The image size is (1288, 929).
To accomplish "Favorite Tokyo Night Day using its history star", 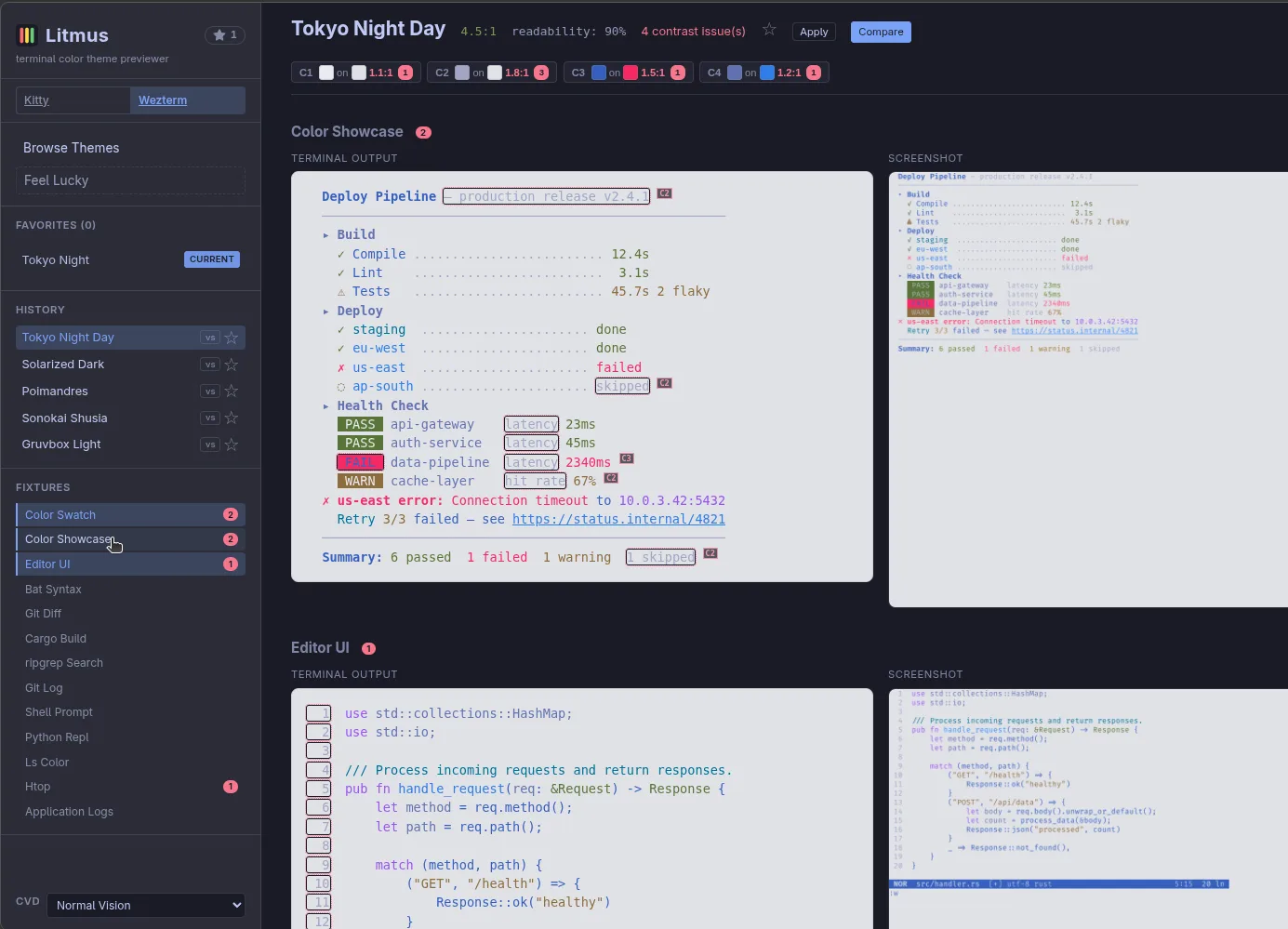I will coord(232,338).
